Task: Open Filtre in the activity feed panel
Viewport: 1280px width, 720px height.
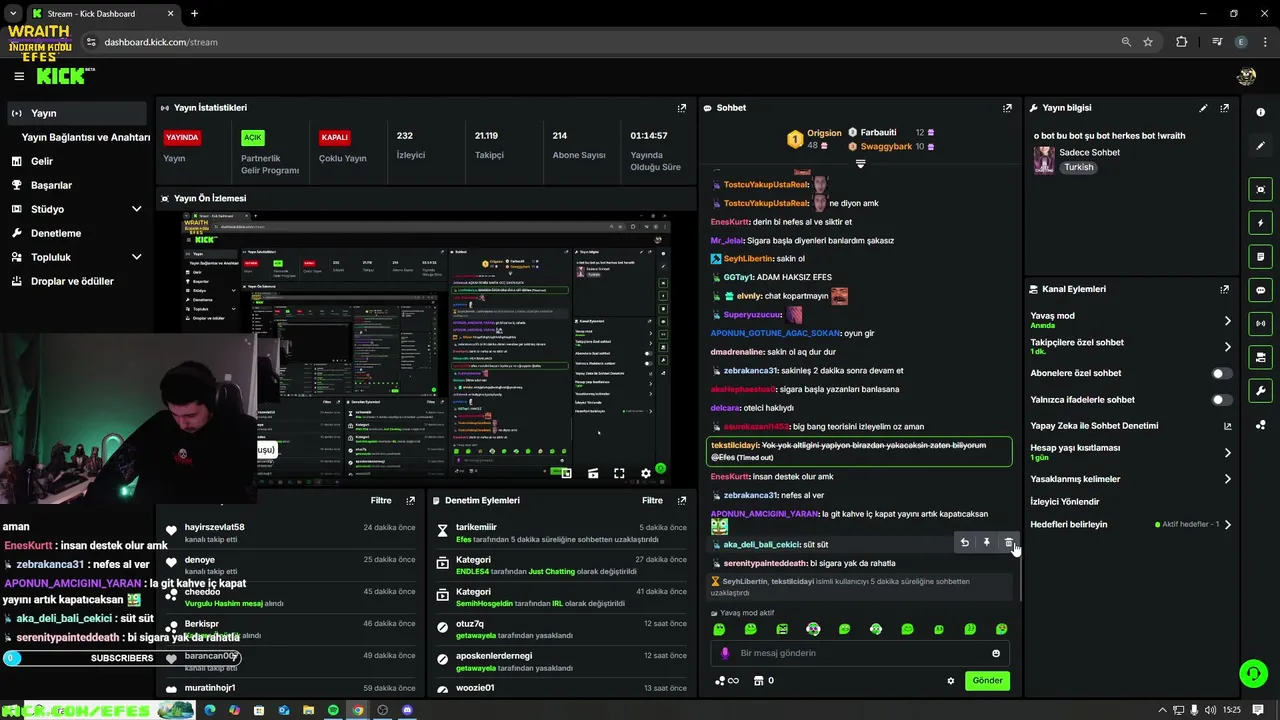Action: [x=381, y=500]
